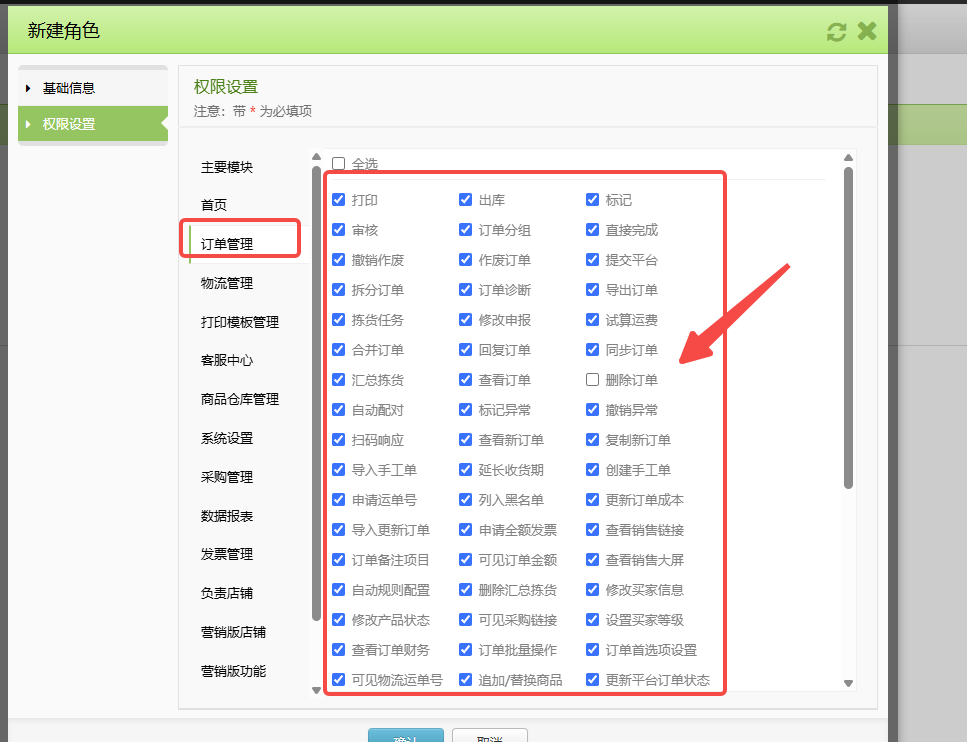Select the 采购管理 module
The height and width of the screenshot is (742, 967).
(x=240, y=477)
